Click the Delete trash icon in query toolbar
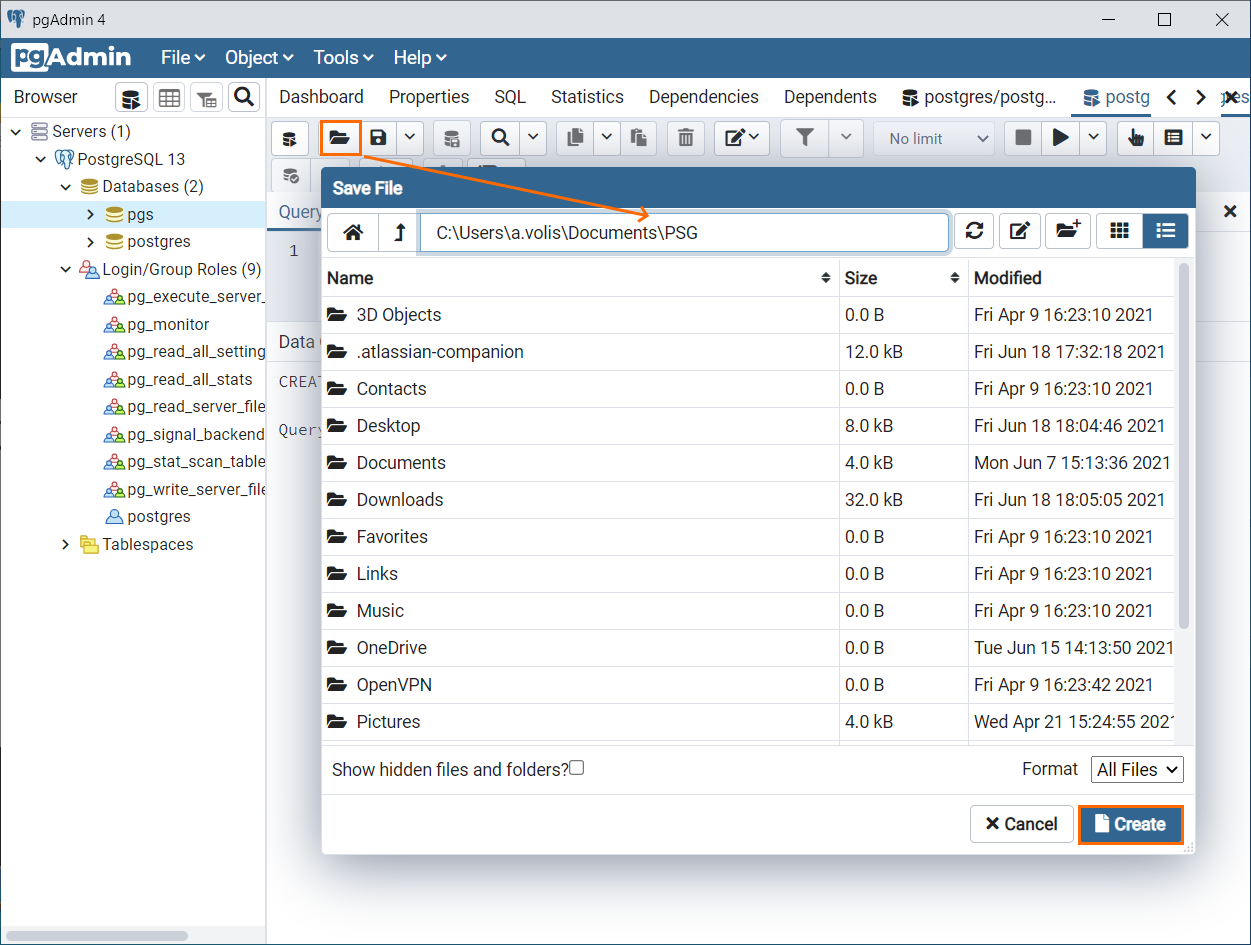The height and width of the screenshot is (945, 1251). point(686,138)
